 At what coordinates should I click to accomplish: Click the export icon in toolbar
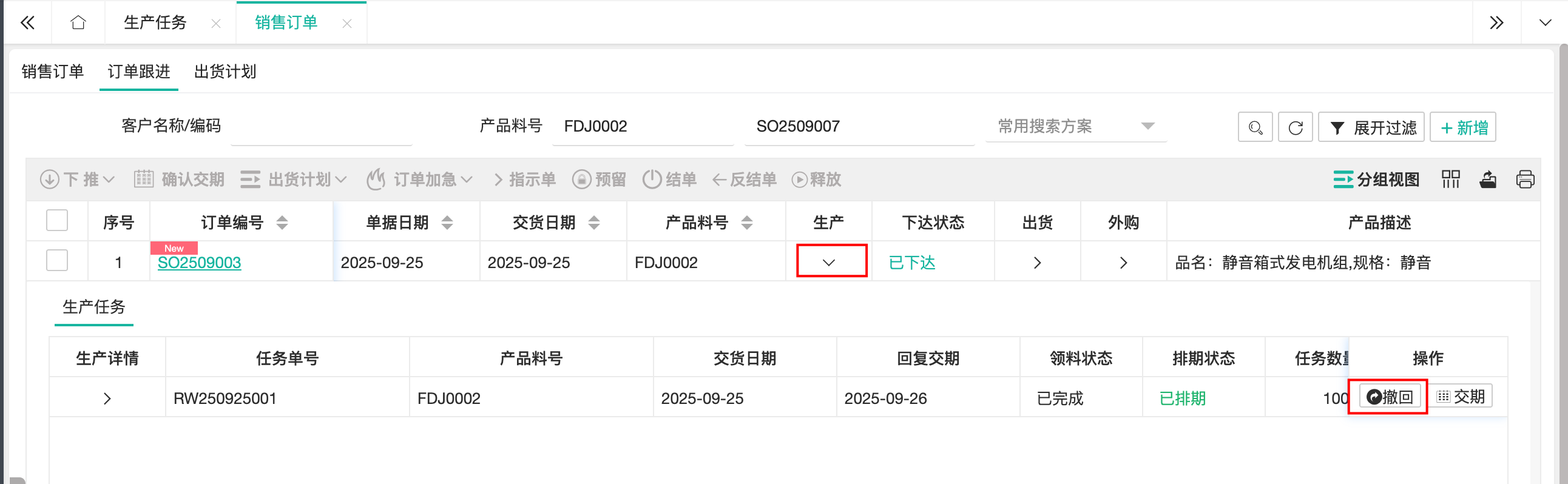pyautogui.click(x=1488, y=180)
